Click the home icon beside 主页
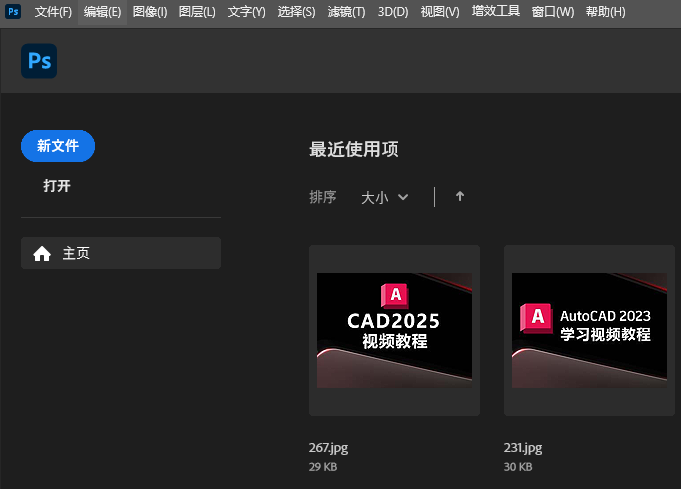The height and width of the screenshot is (489, 681). pyautogui.click(x=42, y=254)
